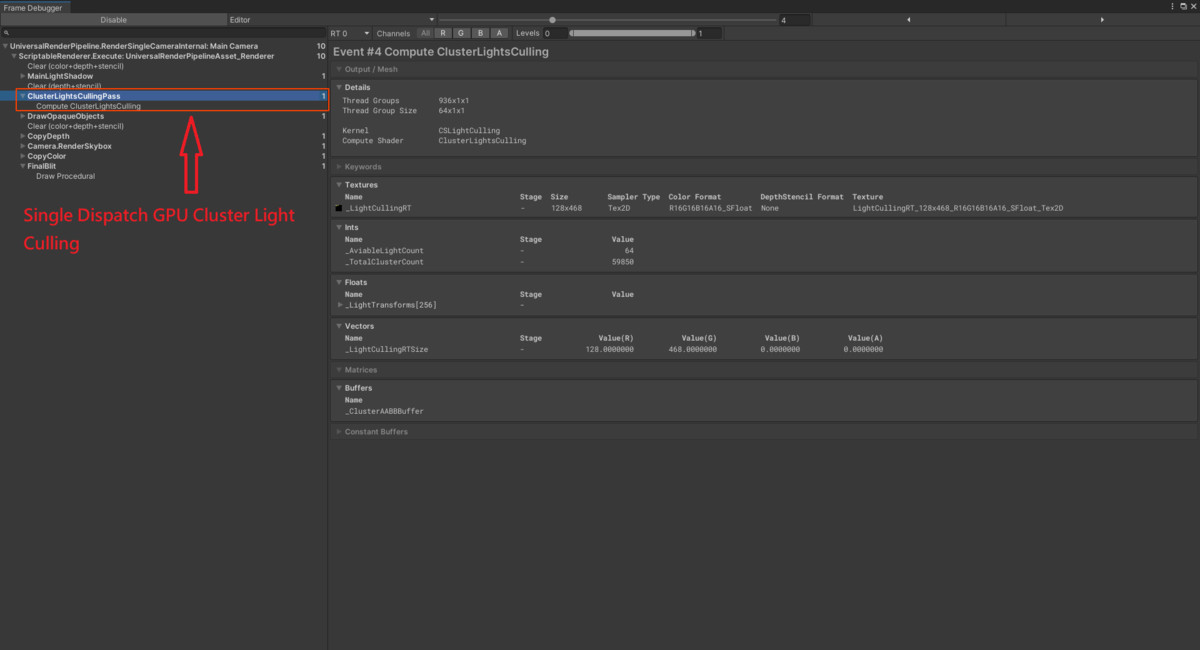The height and width of the screenshot is (650, 1200).
Task: Toggle the G channel button
Action: click(462, 33)
